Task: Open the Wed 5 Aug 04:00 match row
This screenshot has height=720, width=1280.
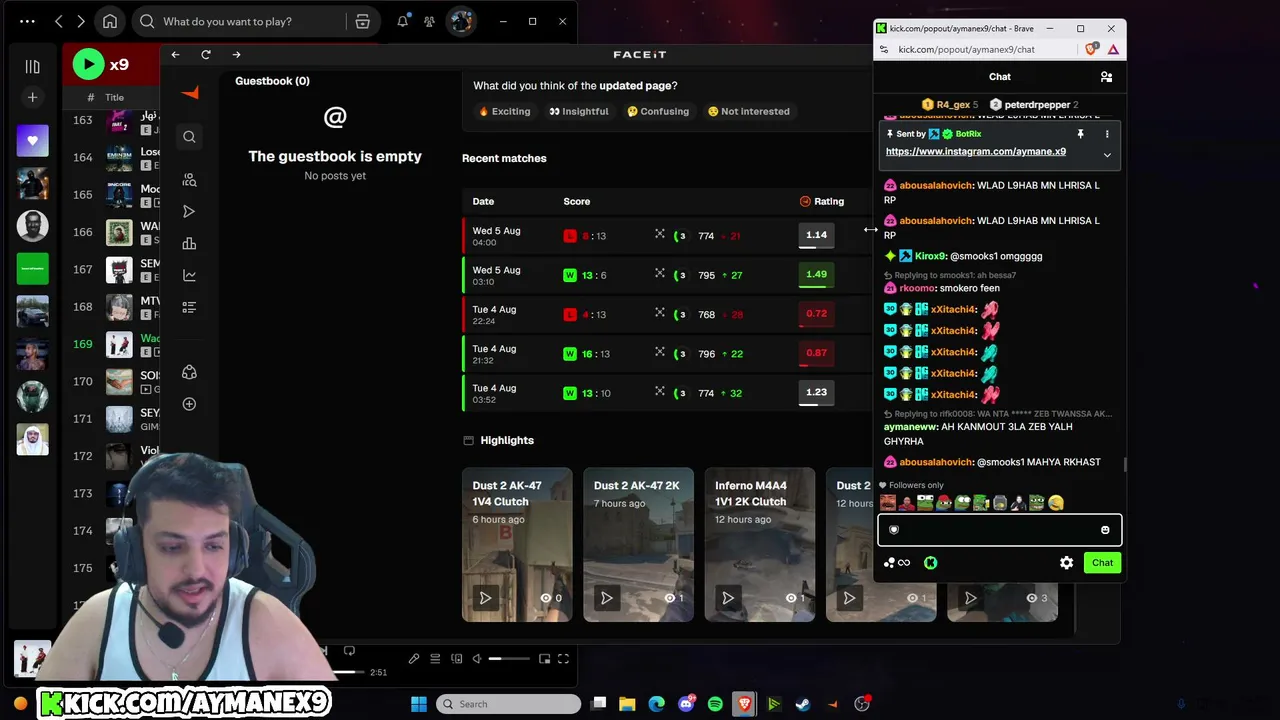Action: point(666,235)
